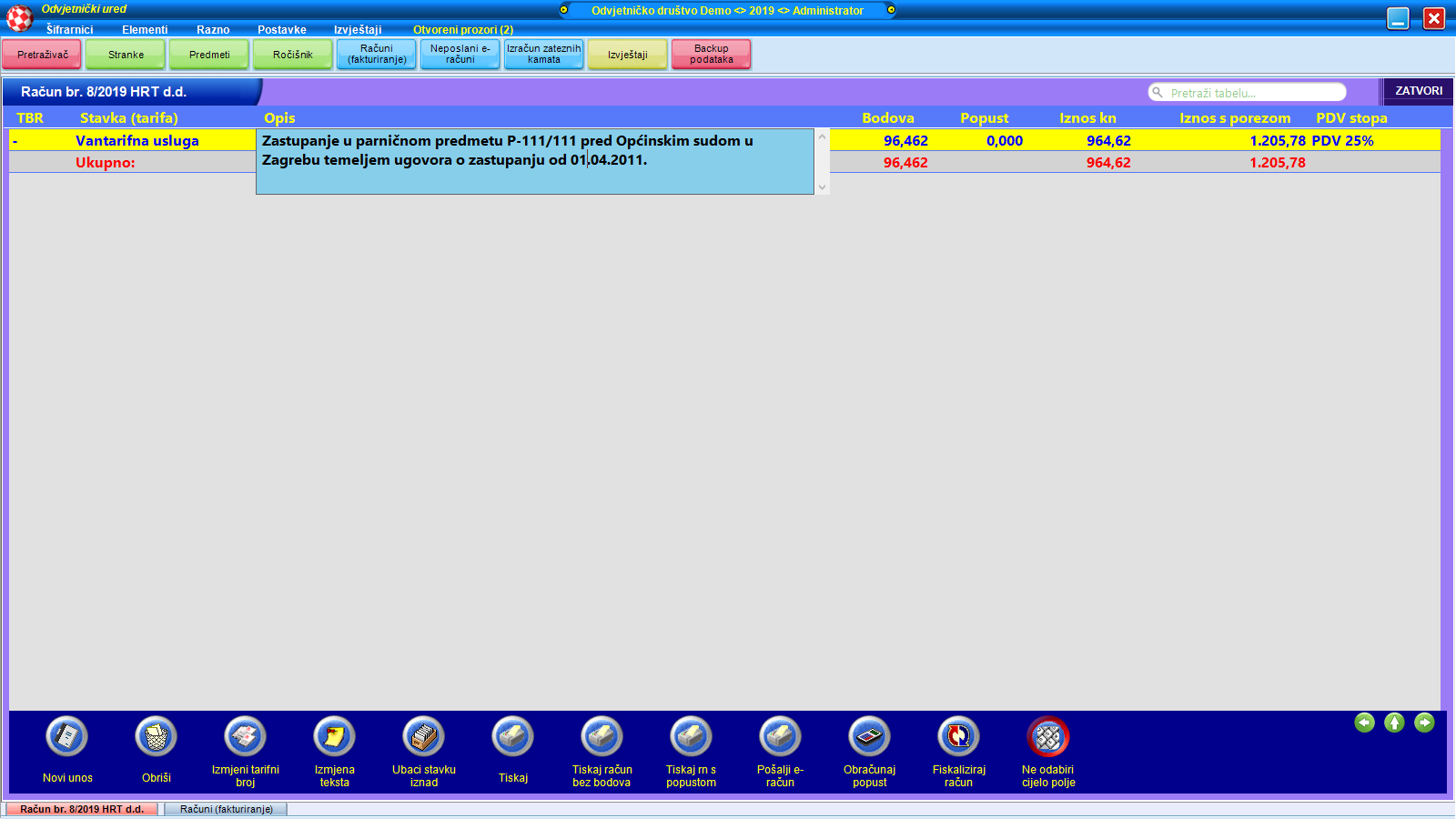Delete entry with the Obriši icon
Screen dimensions: 1456x819
coord(156,737)
